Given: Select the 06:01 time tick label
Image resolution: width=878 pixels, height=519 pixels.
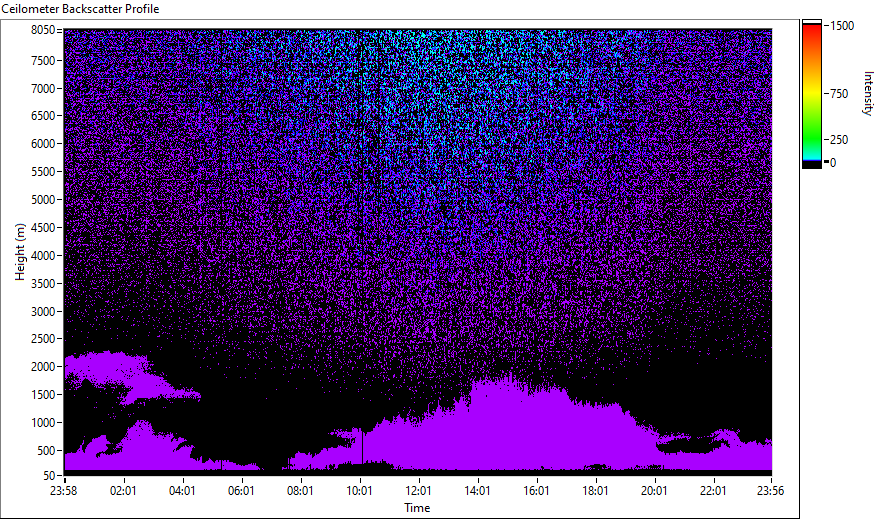Looking at the screenshot, I should click(241, 491).
